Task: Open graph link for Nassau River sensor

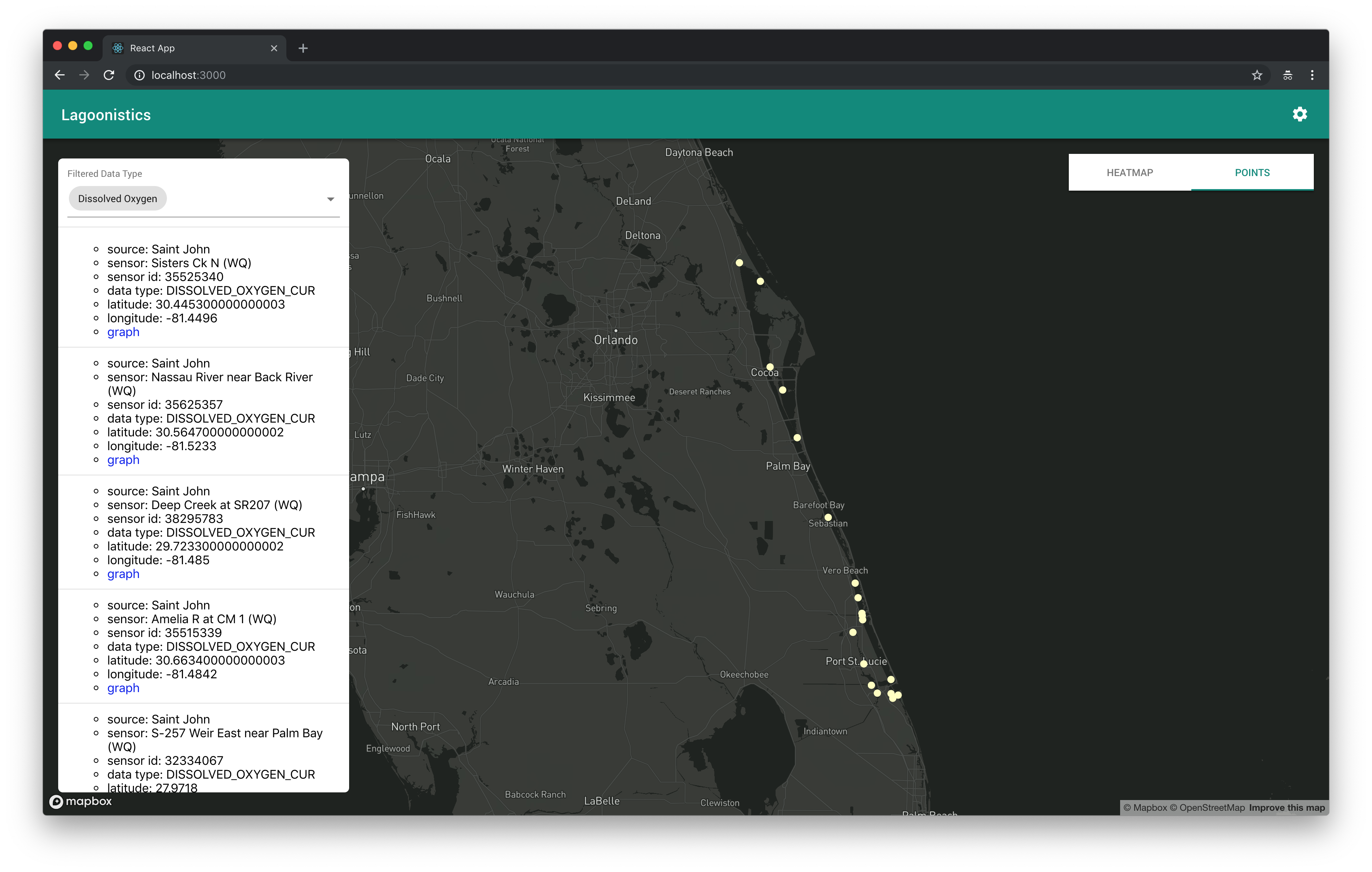Action: coord(123,460)
